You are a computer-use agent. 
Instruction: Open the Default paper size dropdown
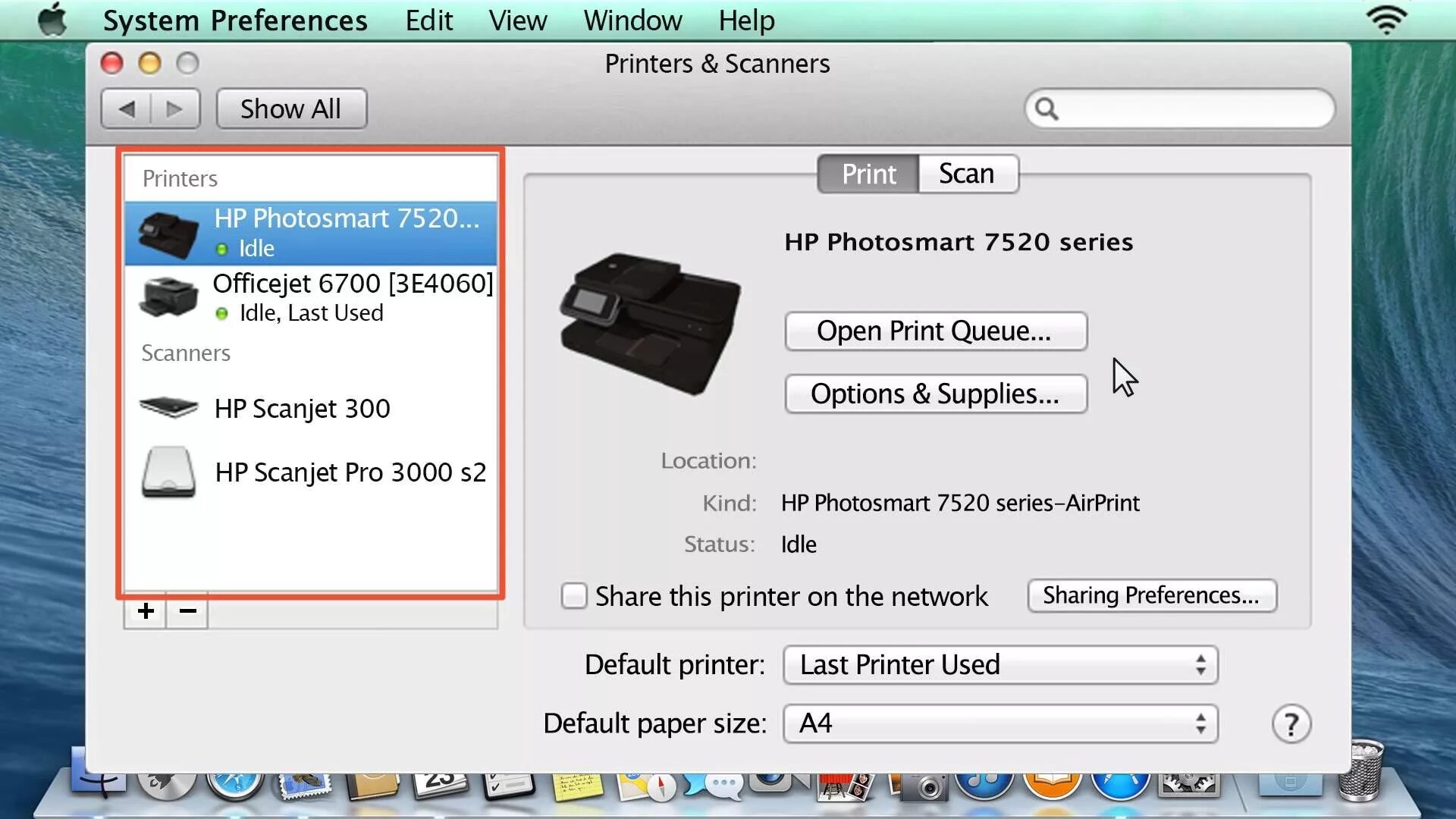[1000, 723]
